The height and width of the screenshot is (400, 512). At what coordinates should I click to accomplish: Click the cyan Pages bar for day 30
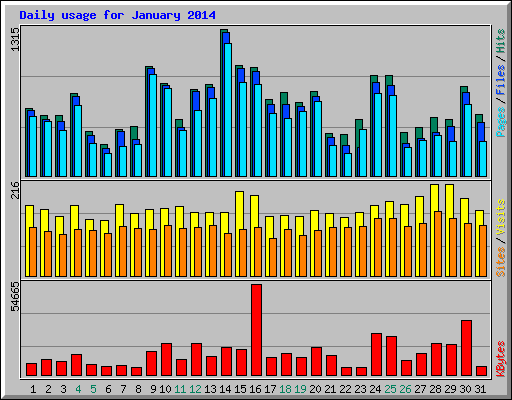point(468,140)
